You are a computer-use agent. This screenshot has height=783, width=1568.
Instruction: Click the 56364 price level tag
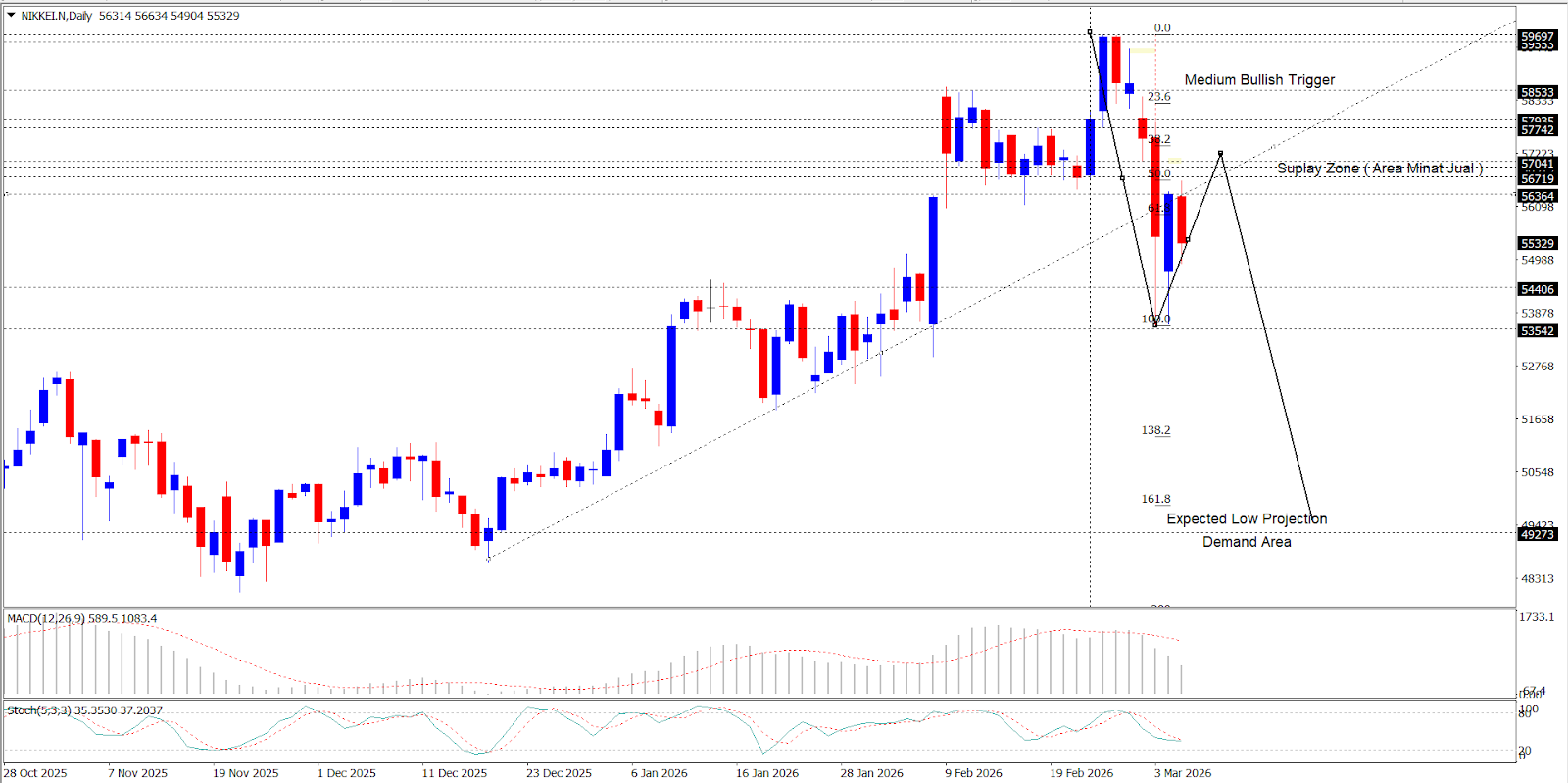tap(1537, 197)
